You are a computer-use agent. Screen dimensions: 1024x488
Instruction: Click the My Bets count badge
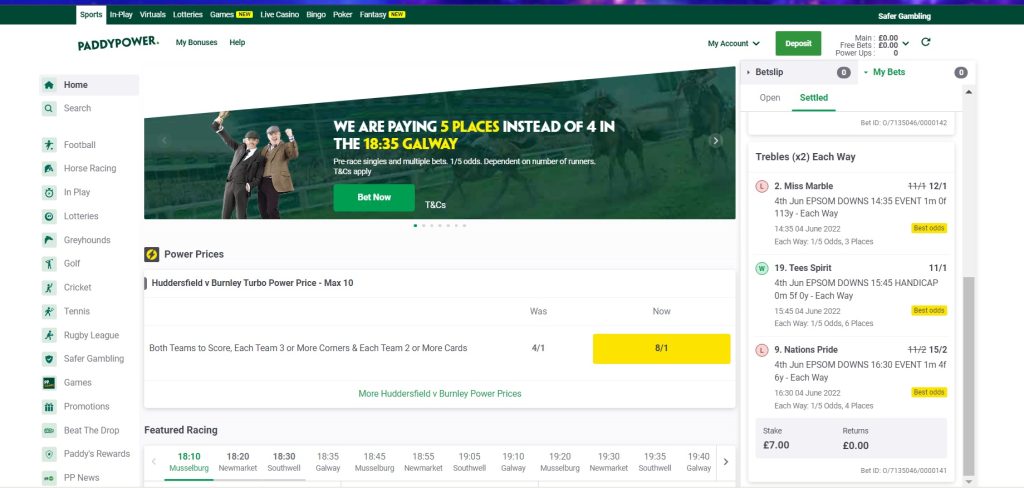pyautogui.click(x=961, y=73)
